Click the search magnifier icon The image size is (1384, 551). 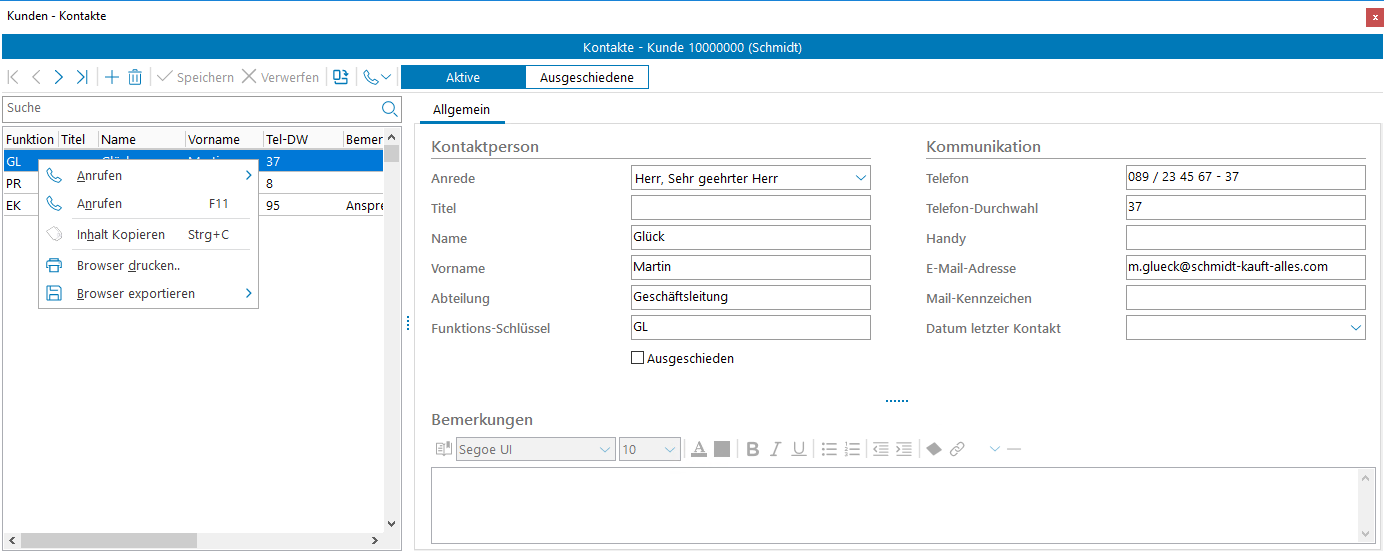pos(389,108)
